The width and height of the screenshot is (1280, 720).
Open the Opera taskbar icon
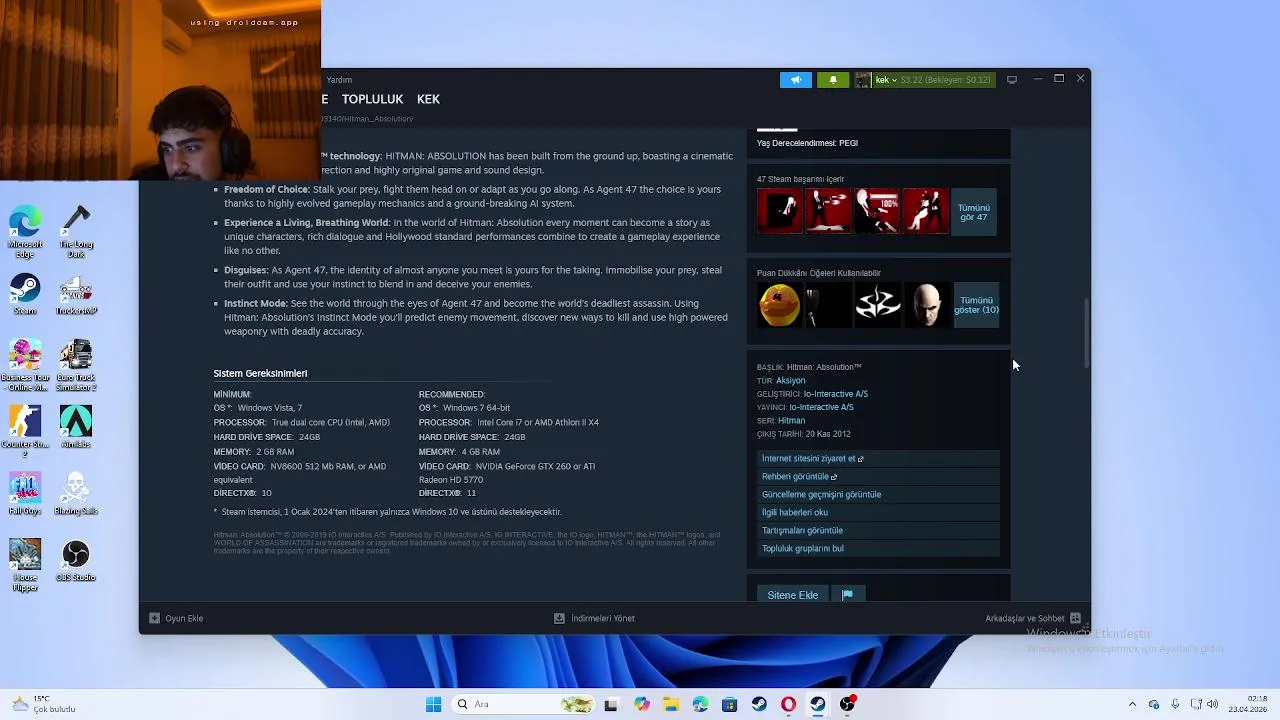click(x=788, y=704)
